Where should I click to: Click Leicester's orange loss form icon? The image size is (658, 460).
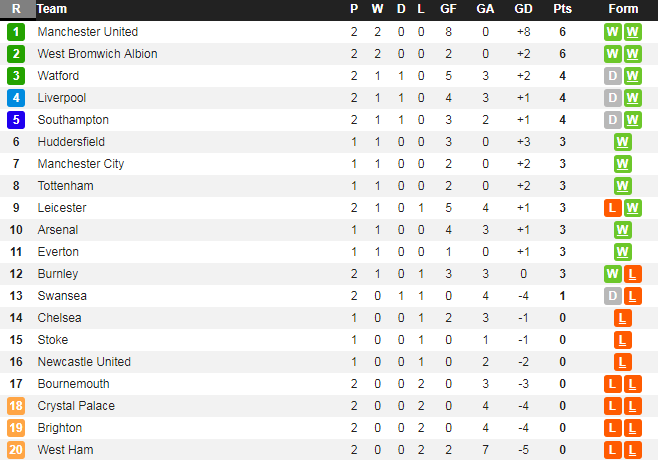tap(613, 208)
